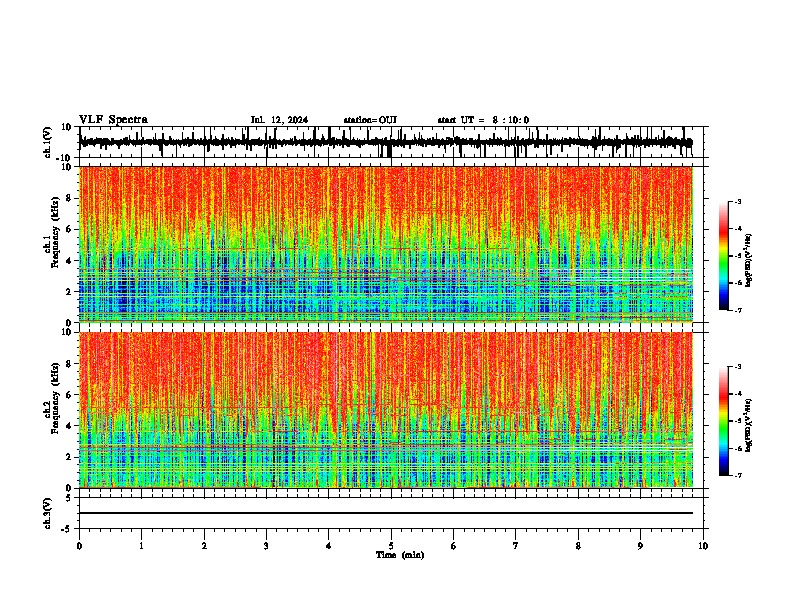The height and width of the screenshot is (612, 792).
Task: Click the ch.2 spectrogram color bar
Action: coord(724,421)
